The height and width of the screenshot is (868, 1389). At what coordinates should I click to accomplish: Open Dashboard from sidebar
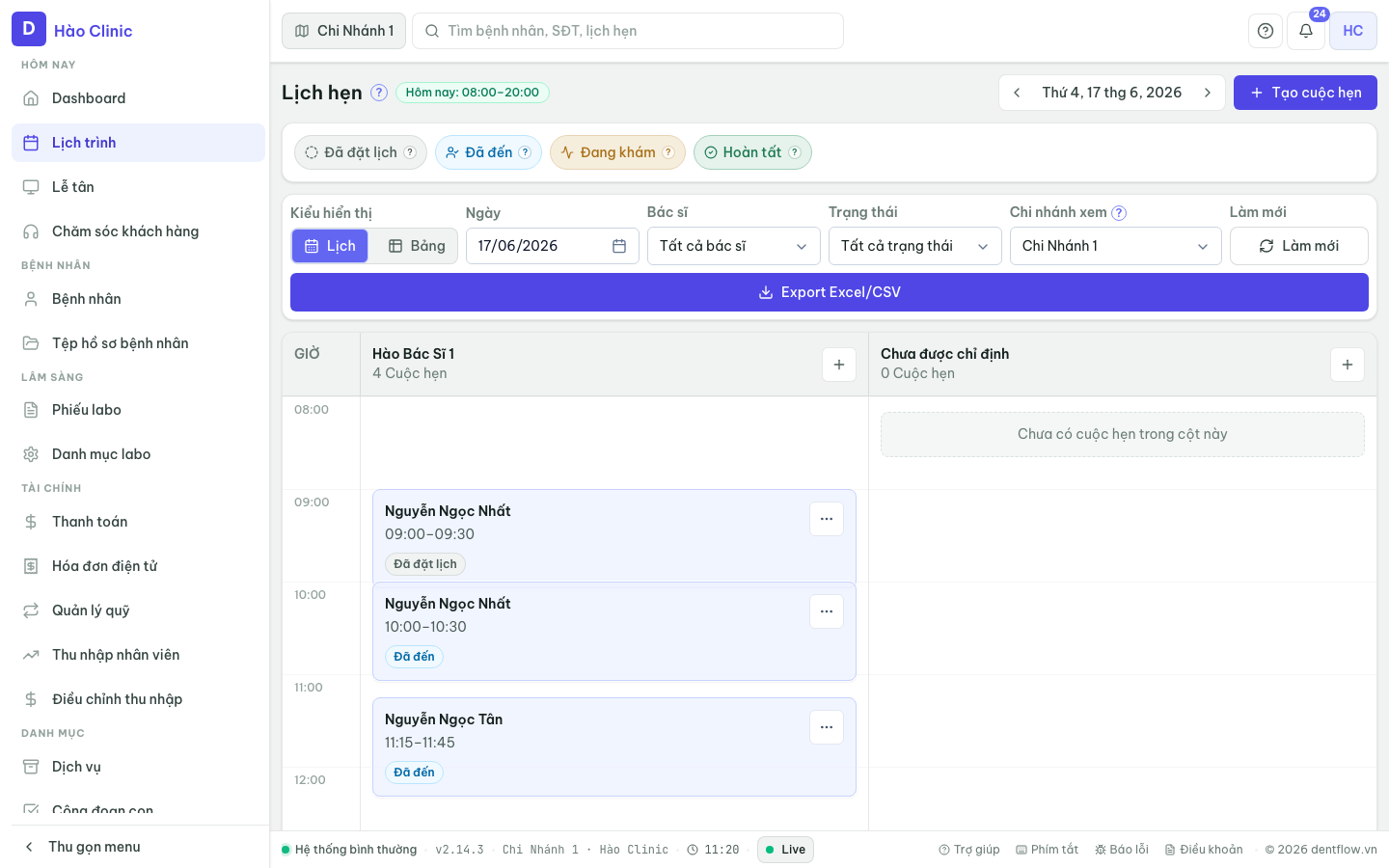click(x=138, y=98)
